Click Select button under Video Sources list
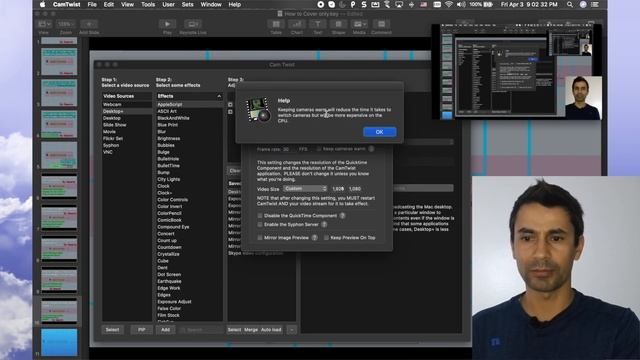 coord(113,330)
